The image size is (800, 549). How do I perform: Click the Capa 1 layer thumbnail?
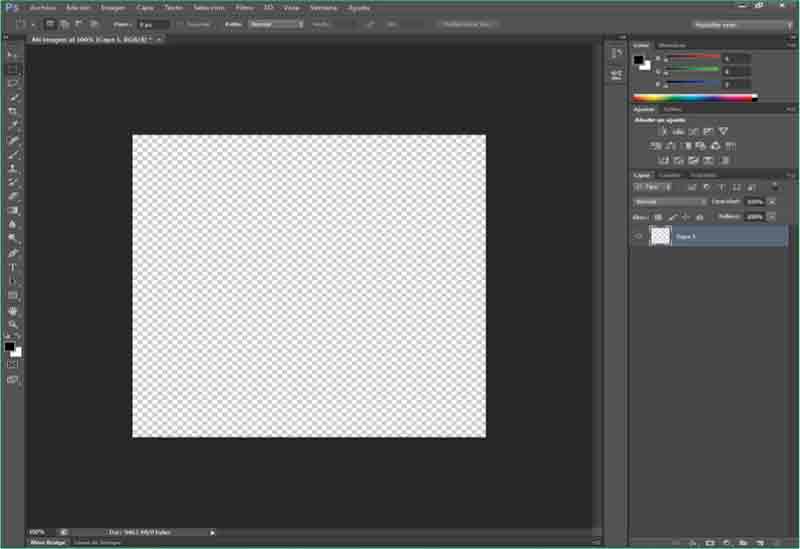660,236
